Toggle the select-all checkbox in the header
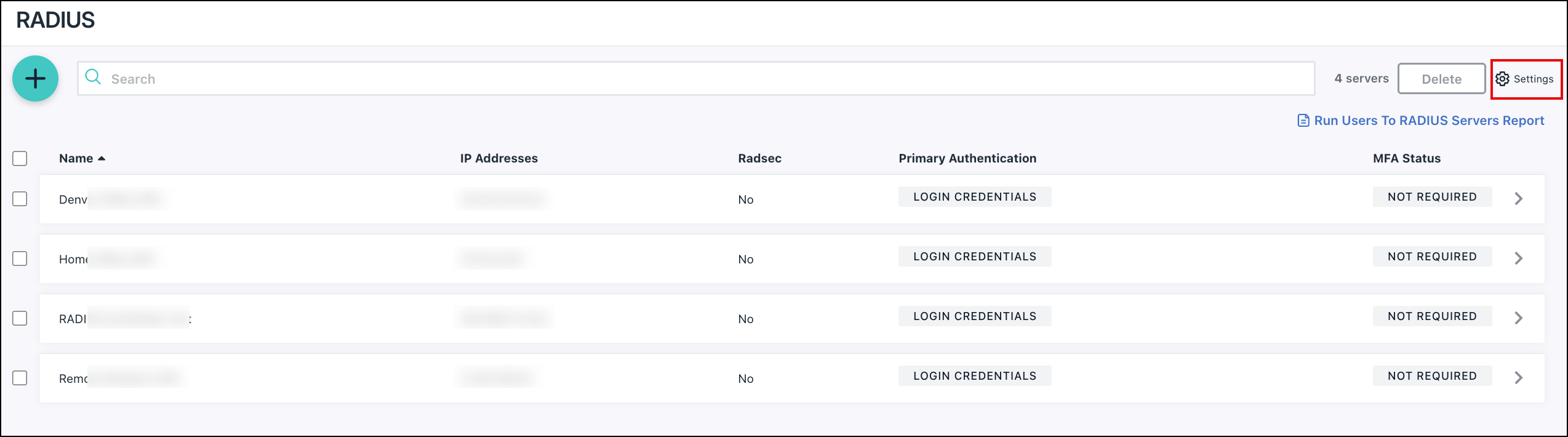This screenshot has width=1568, height=437. (x=19, y=158)
